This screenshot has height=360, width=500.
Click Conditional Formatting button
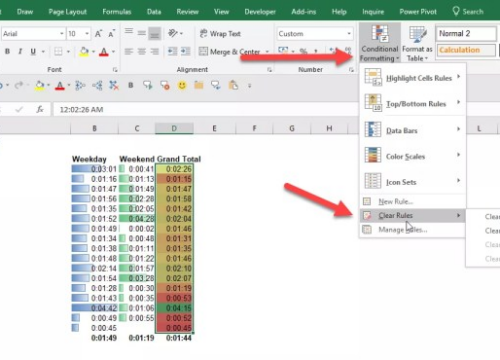pos(380,43)
